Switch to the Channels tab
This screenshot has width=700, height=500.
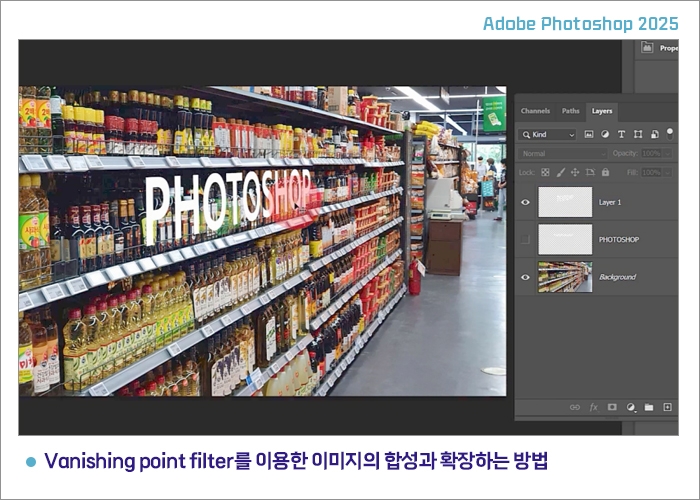(x=535, y=111)
